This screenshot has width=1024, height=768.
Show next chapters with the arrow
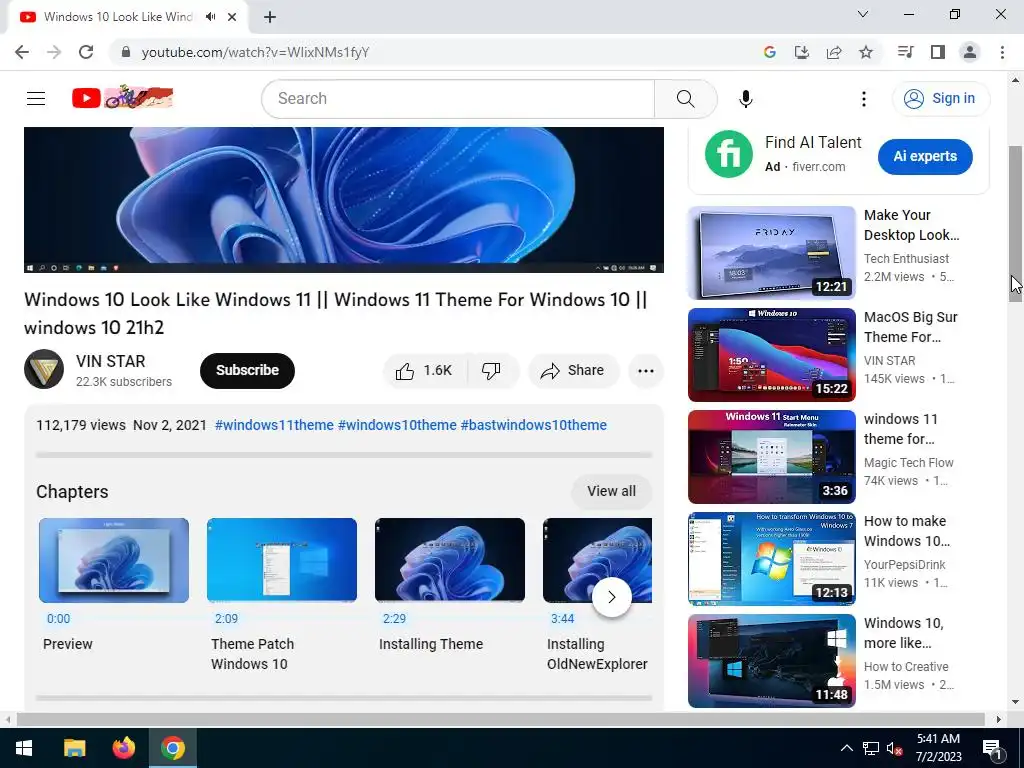coord(612,597)
